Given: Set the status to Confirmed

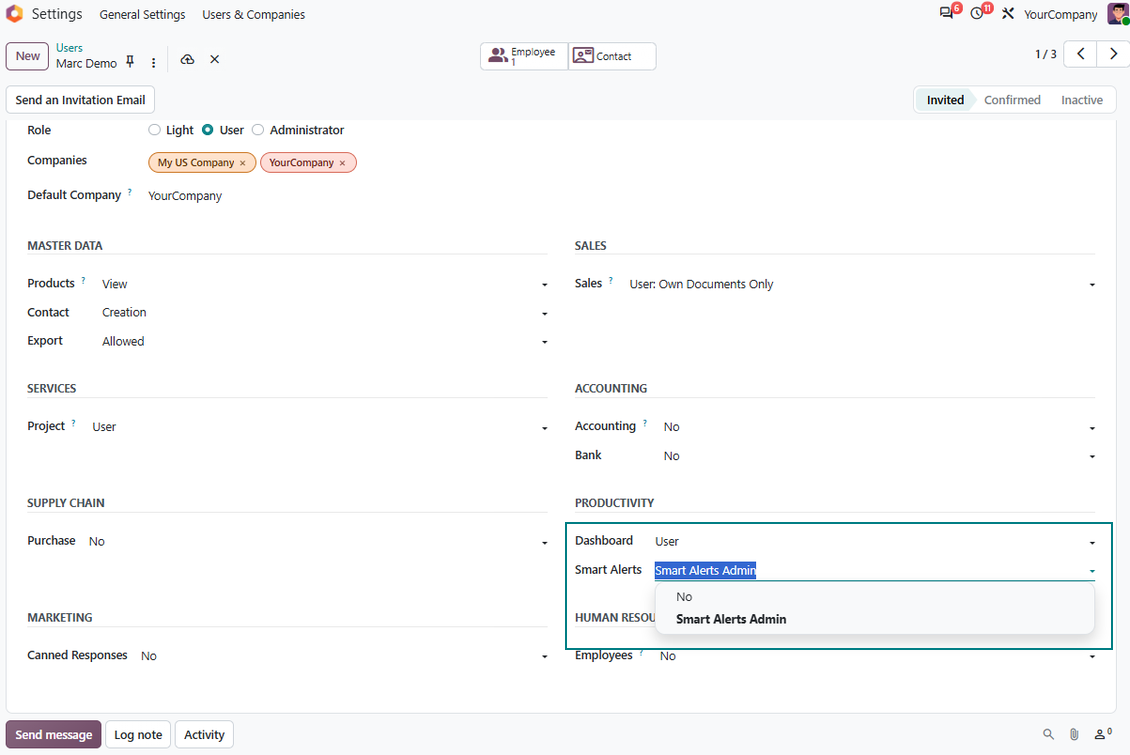Looking at the screenshot, I should coord(1012,100).
